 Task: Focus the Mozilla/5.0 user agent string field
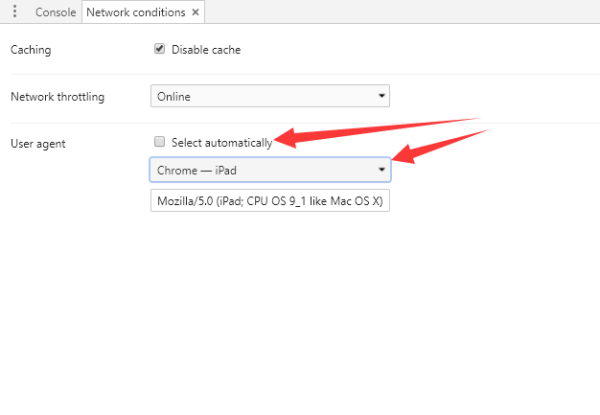(269, 201)
